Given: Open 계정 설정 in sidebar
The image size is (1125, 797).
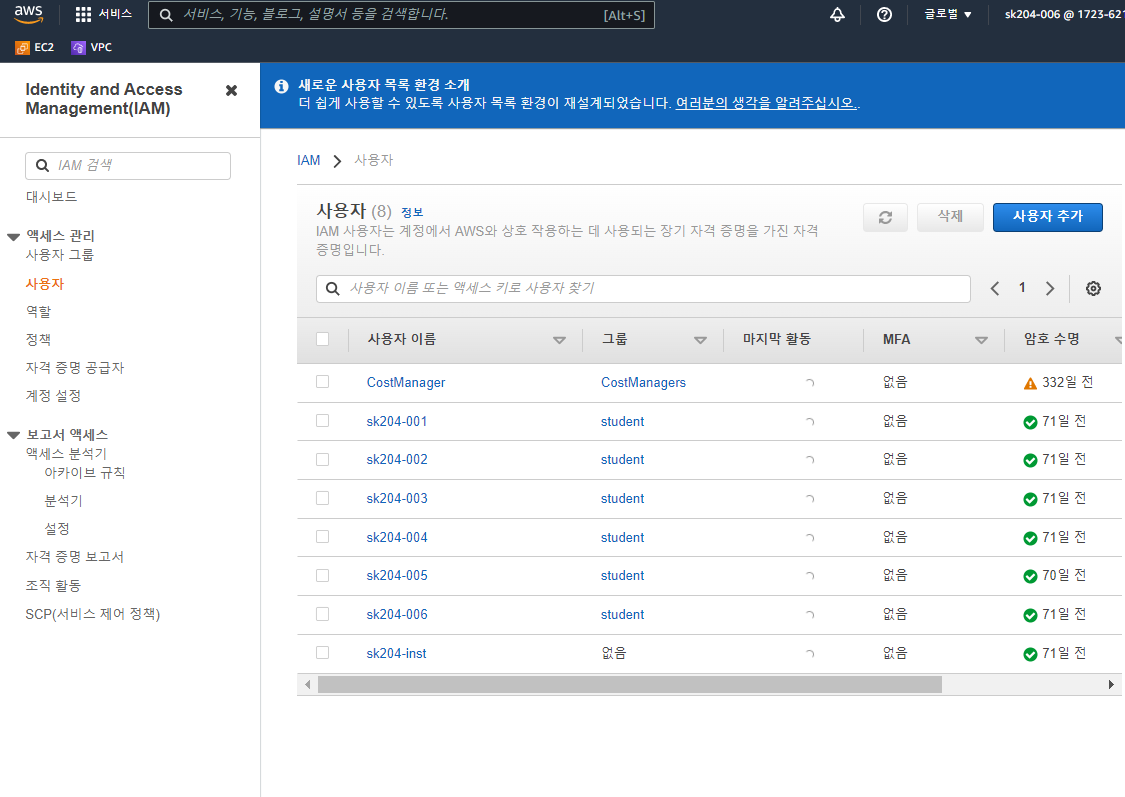Looking at the screenshot, I should [53, 396].
